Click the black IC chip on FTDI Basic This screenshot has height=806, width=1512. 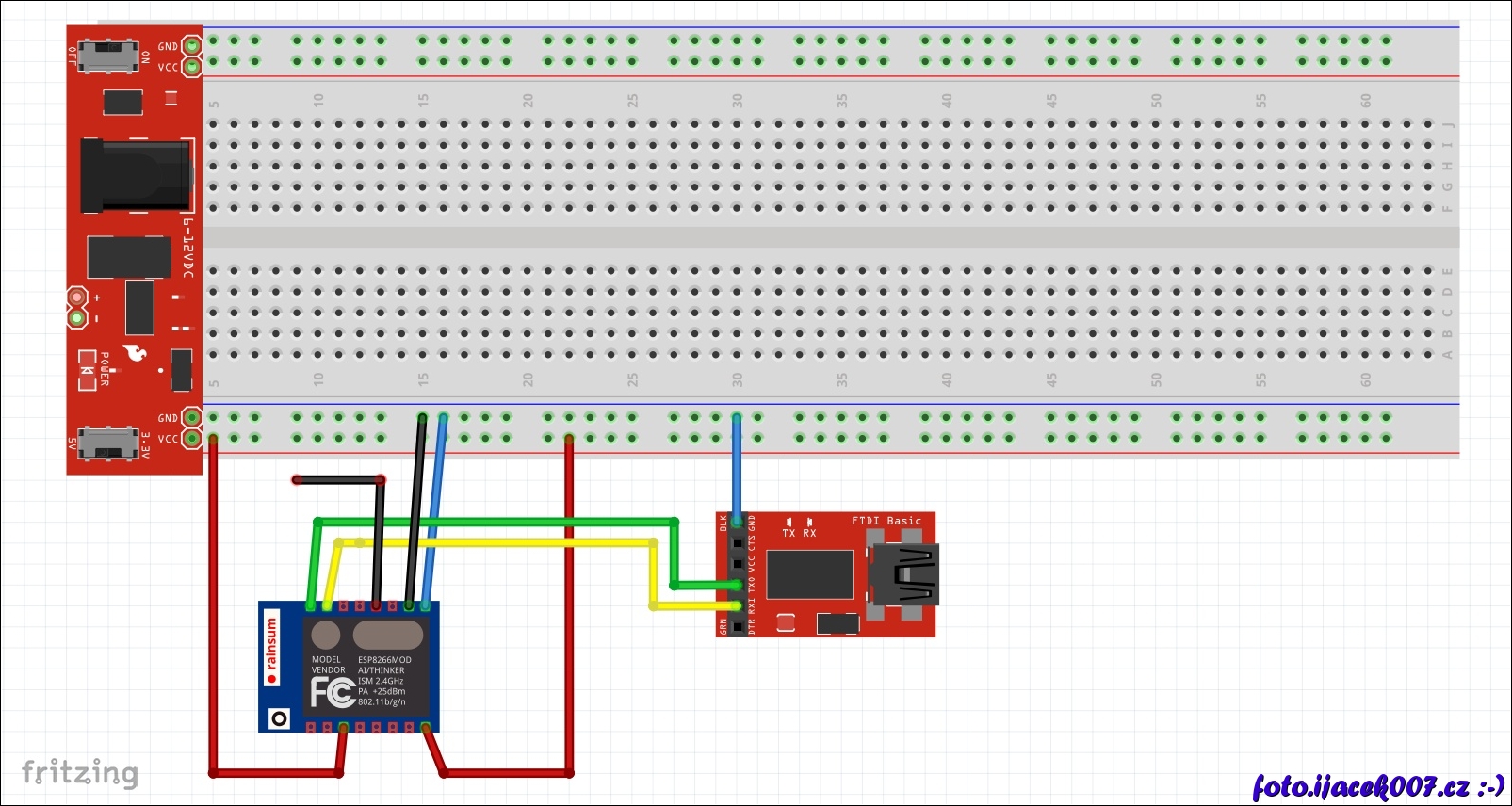pos(809,574)
